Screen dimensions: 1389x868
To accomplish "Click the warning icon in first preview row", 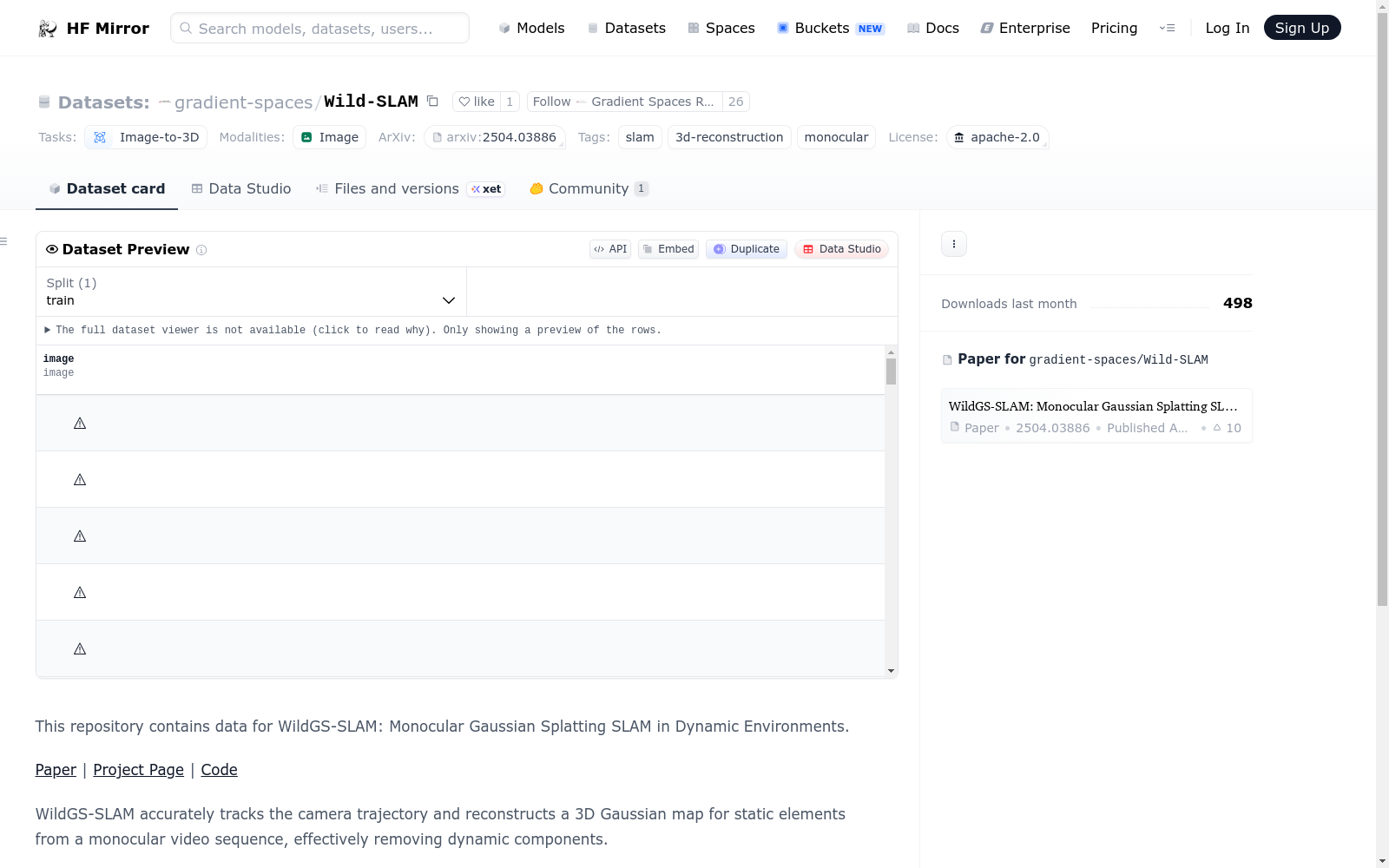I will point(80,424).
